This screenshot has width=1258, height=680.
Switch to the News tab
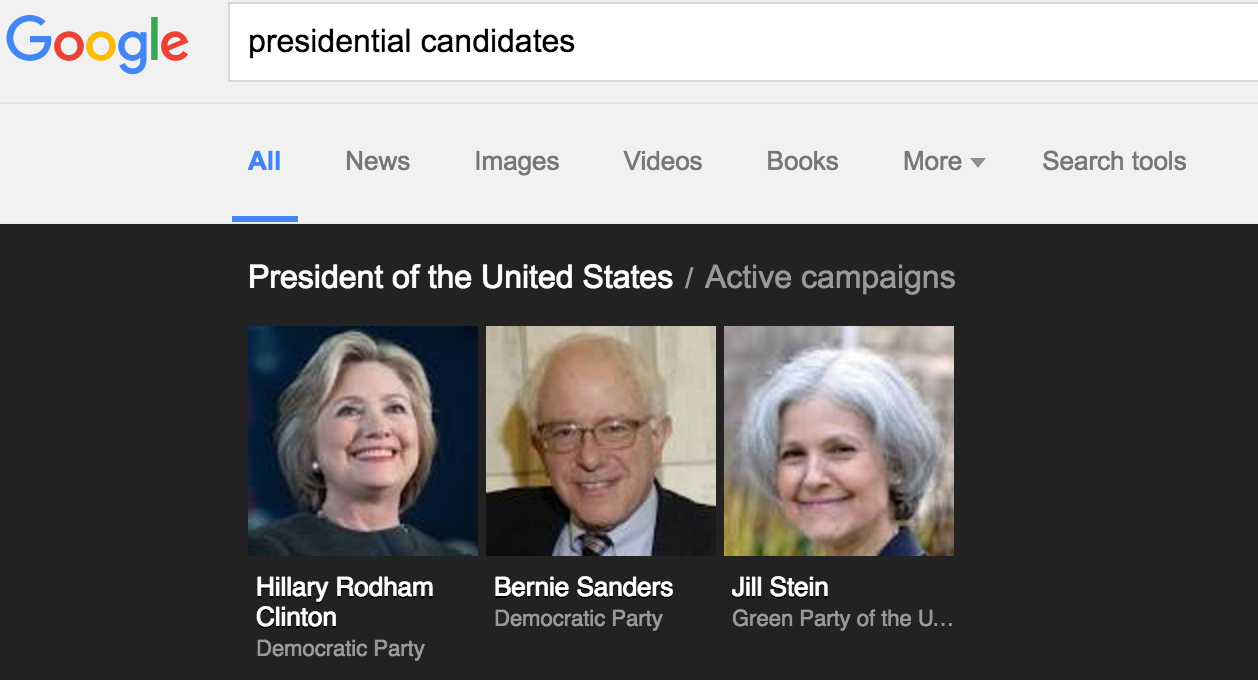(x=377, y=162)
